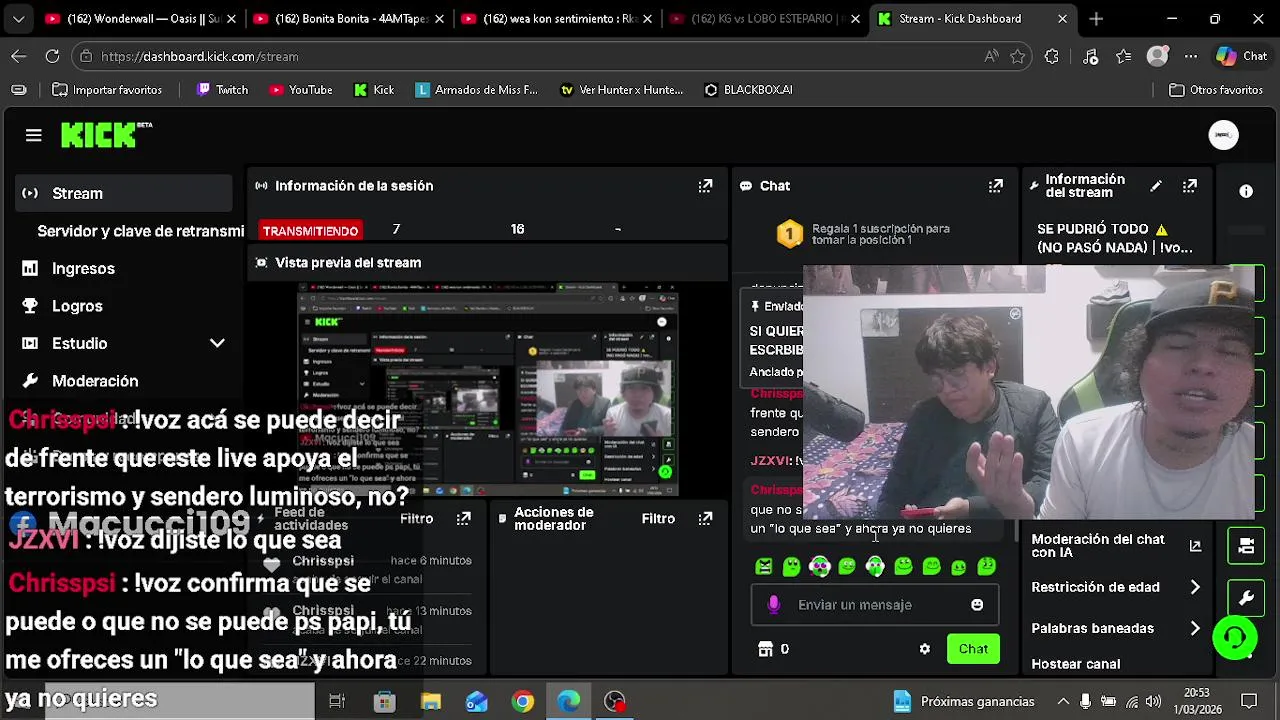Open the user avatar menu in the dashboard header
This screenshot has height=720, width=1280.
[1223, 135]
